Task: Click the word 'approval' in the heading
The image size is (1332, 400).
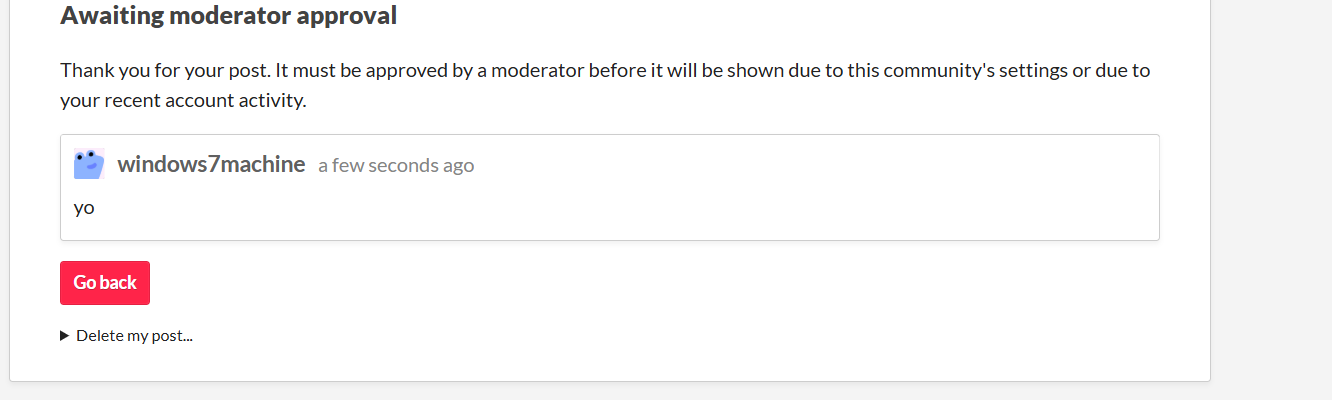Action: click(x=352, y=16)
